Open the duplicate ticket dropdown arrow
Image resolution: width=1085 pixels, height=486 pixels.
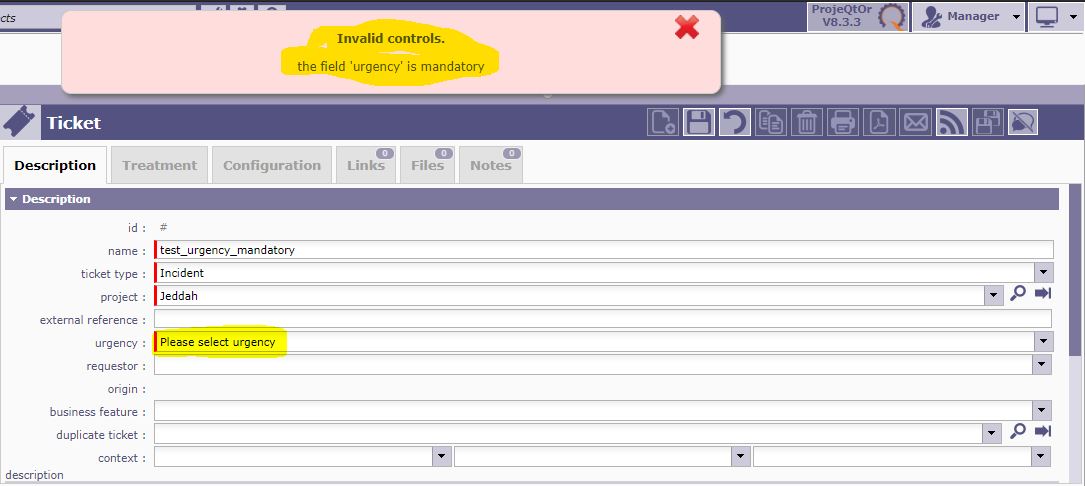tap(993, 434)
